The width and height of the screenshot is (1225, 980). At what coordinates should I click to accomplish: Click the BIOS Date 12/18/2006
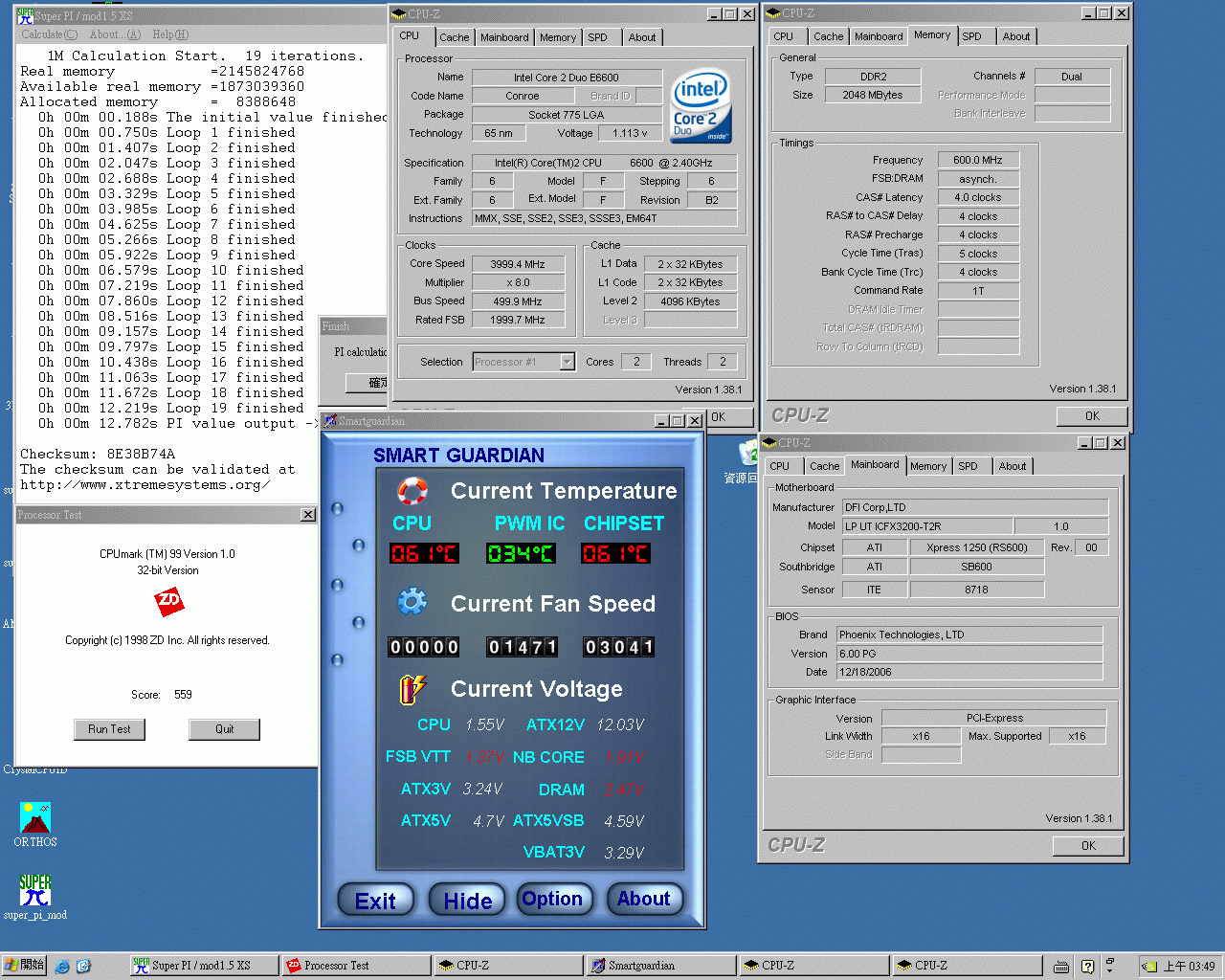tap(969, 672)
